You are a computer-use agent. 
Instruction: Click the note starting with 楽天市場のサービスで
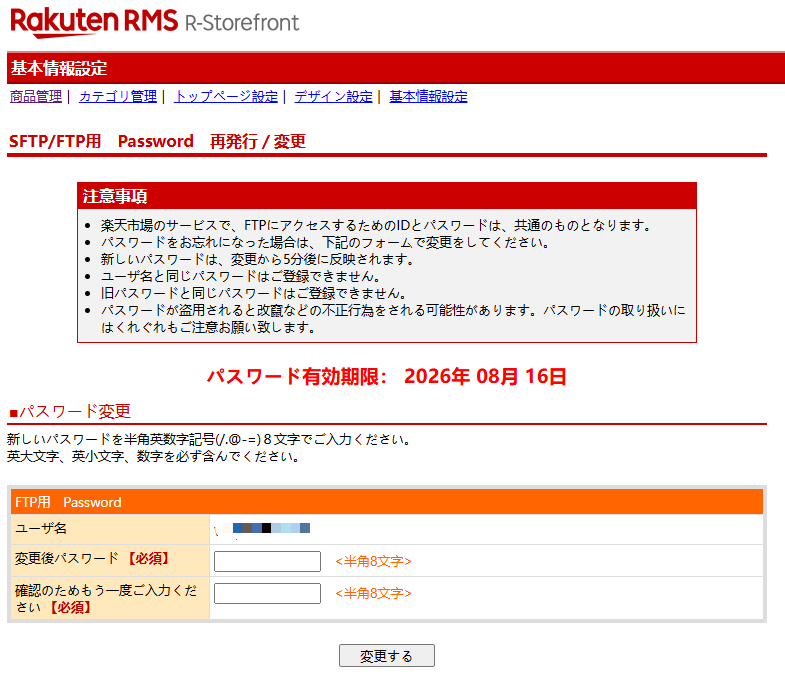(376, 225)
